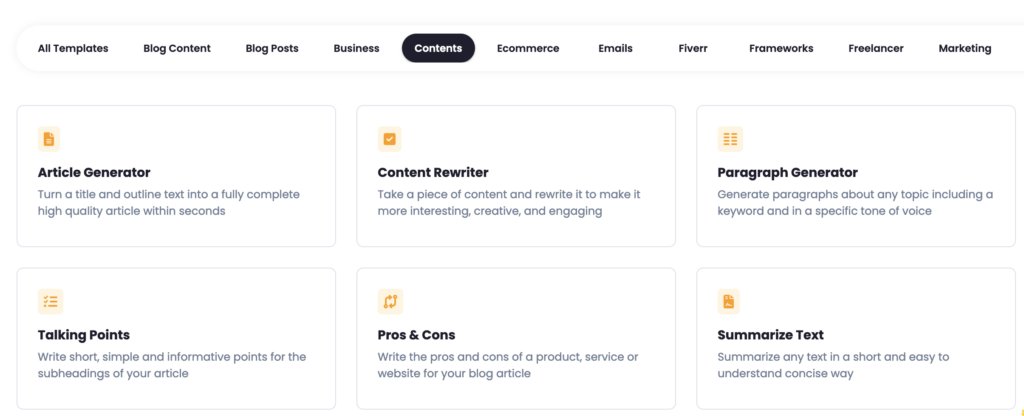
Task: Show the Ecommerce templates
Action: click(528, 48)
